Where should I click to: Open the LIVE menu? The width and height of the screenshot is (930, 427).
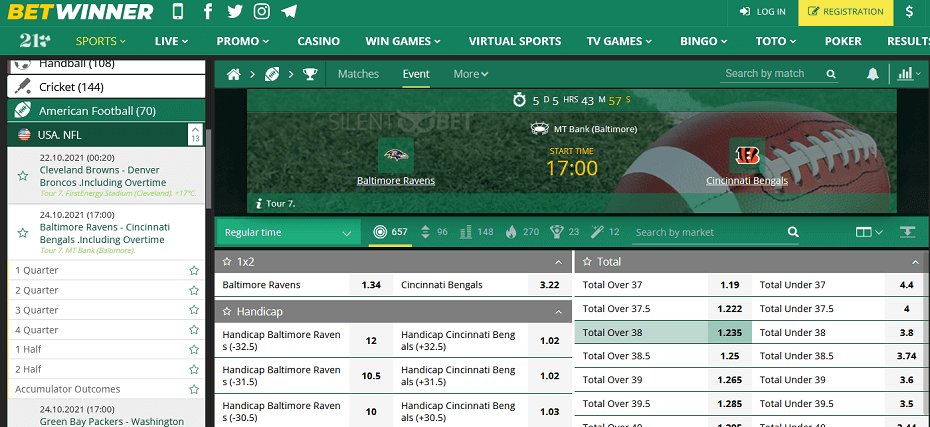[x=171, y=41]
